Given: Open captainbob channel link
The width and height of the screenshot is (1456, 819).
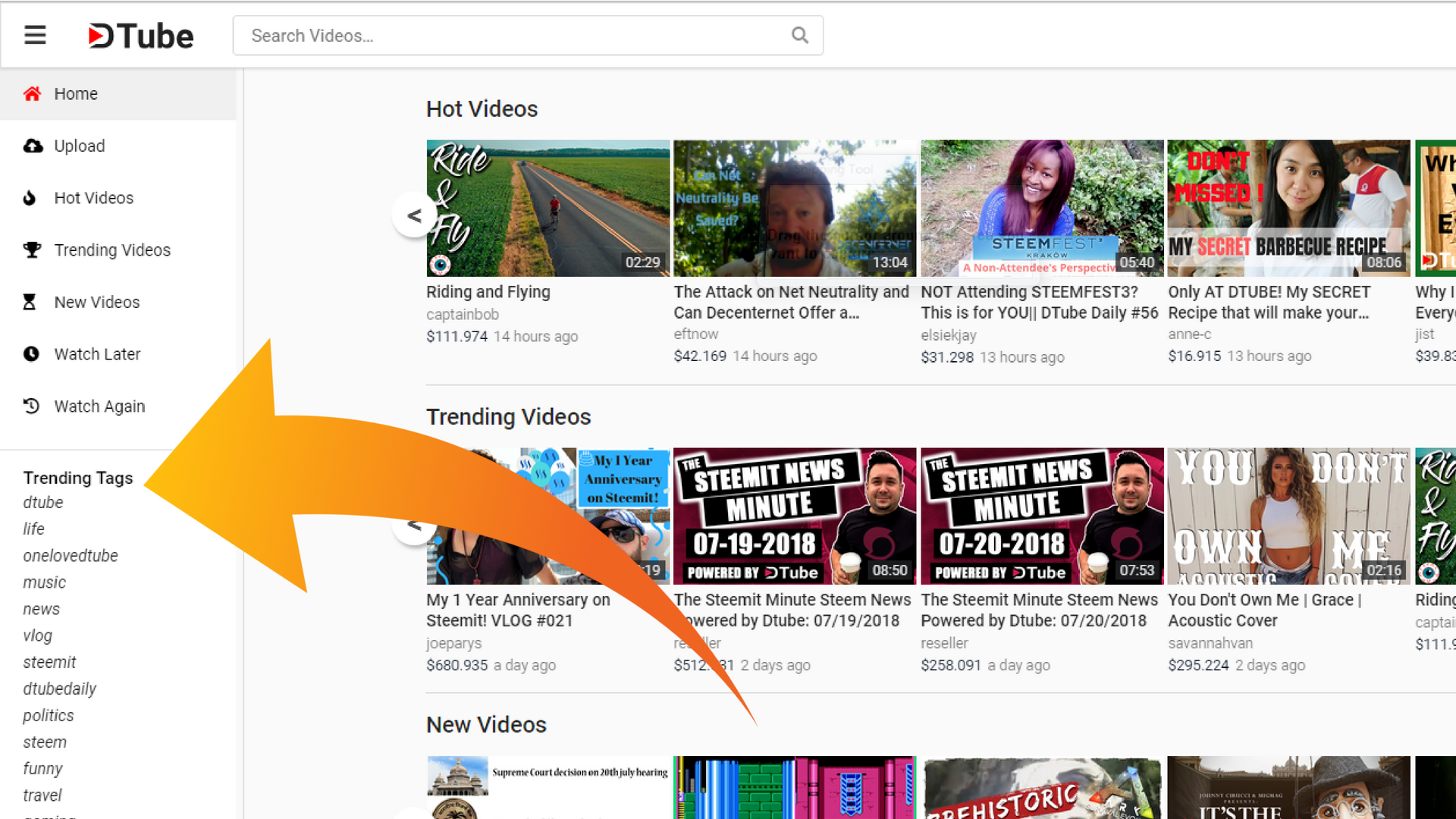Looking at the screenshot, I should (x=462, y=314).
